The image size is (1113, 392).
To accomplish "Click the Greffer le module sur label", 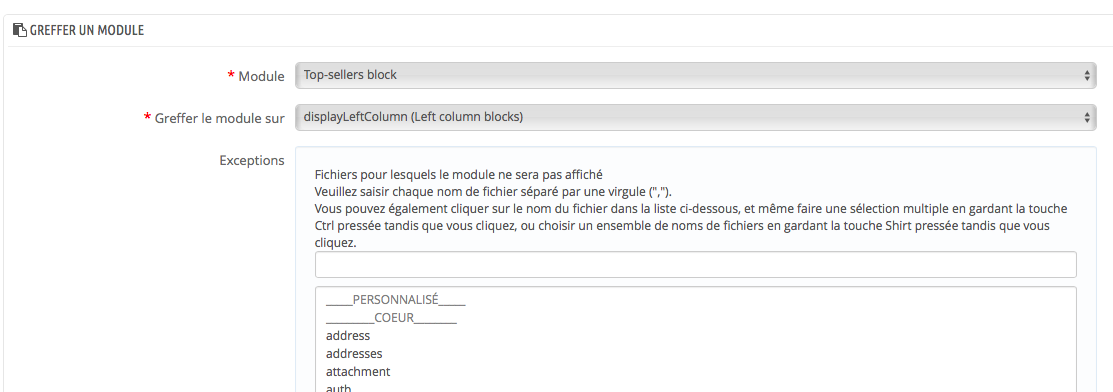I will pyautogui.click(x=219, y=118).
